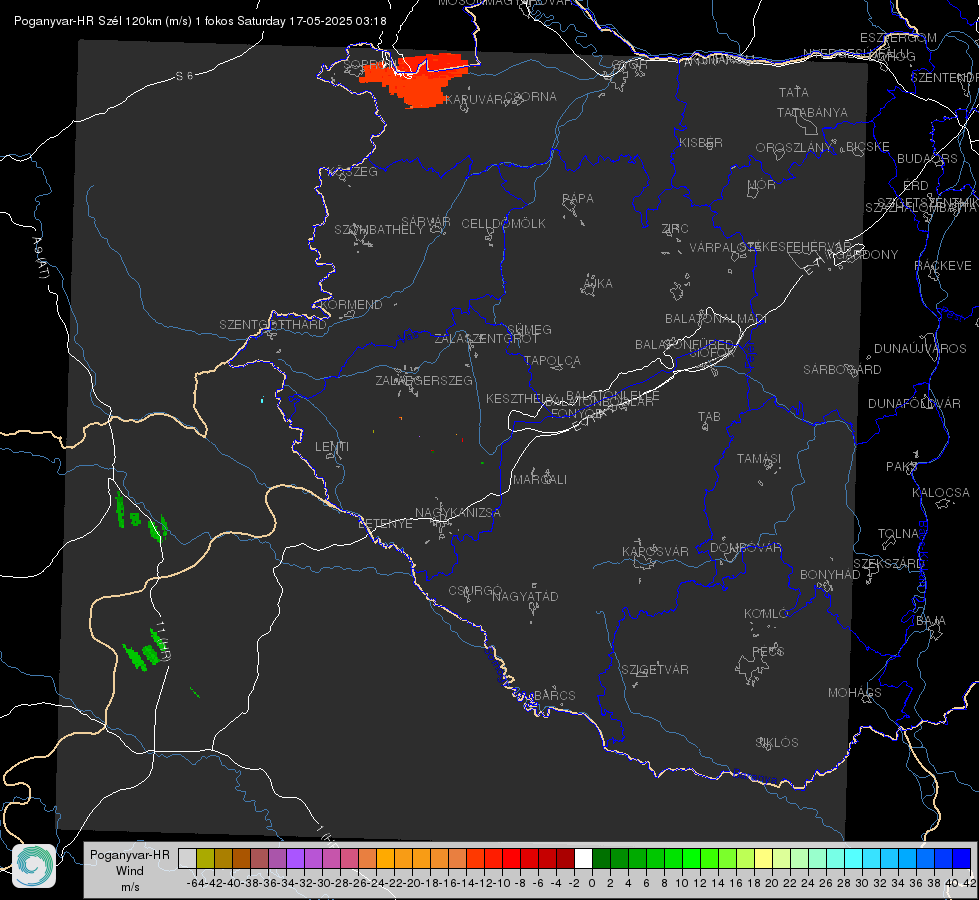The image size is (979, 900).
Task: Click the BAJA label
Action: point(931,621)
